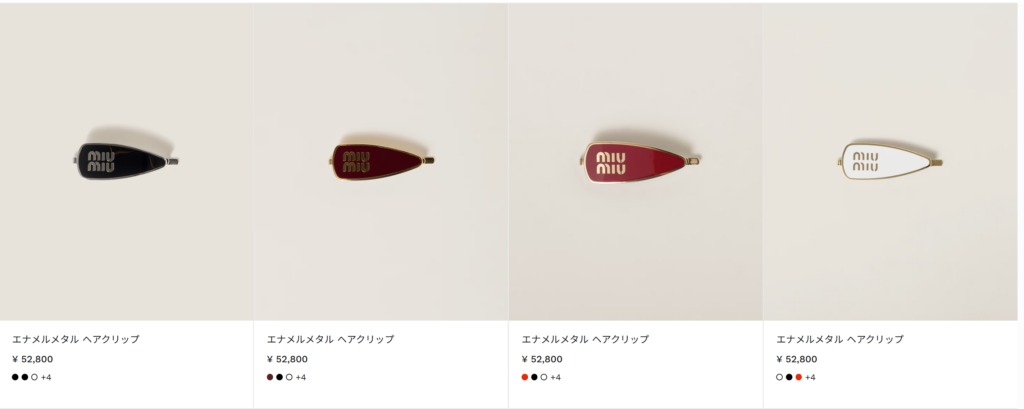Screen dimensions: 1024x409
Task: Open the bright red hair clip image
Action: 635,161
